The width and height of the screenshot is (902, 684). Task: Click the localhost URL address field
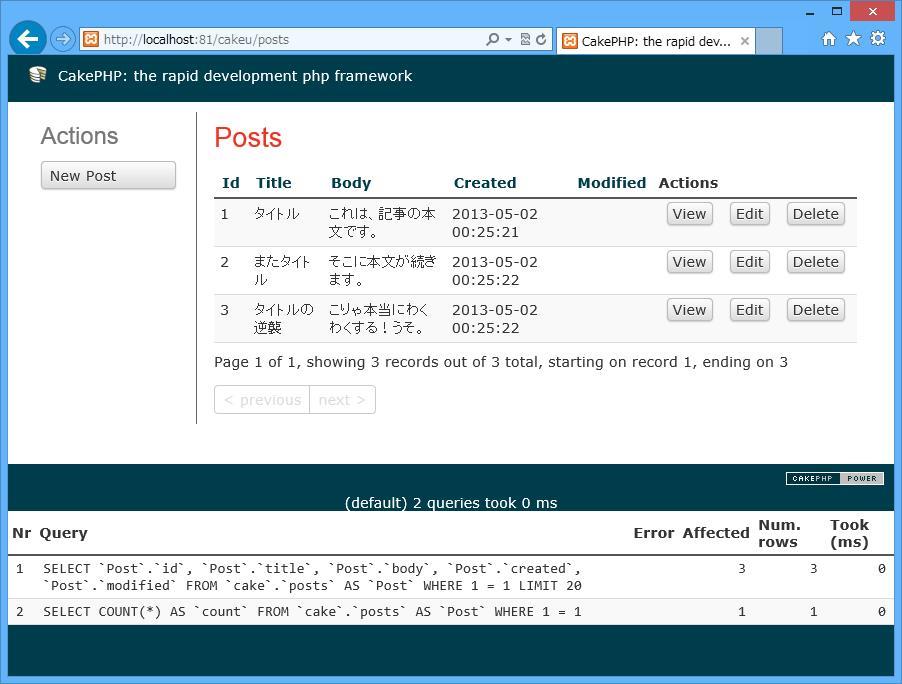[290, 40]
